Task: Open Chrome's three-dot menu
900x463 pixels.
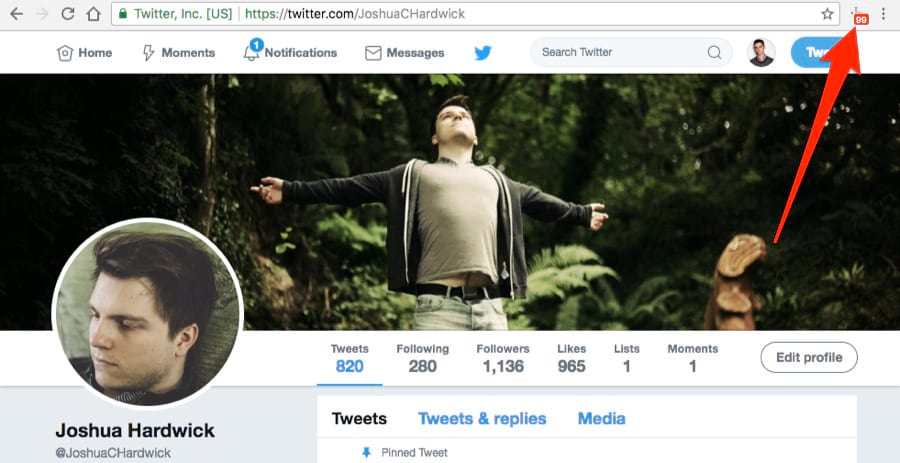Action: point(884,15)
